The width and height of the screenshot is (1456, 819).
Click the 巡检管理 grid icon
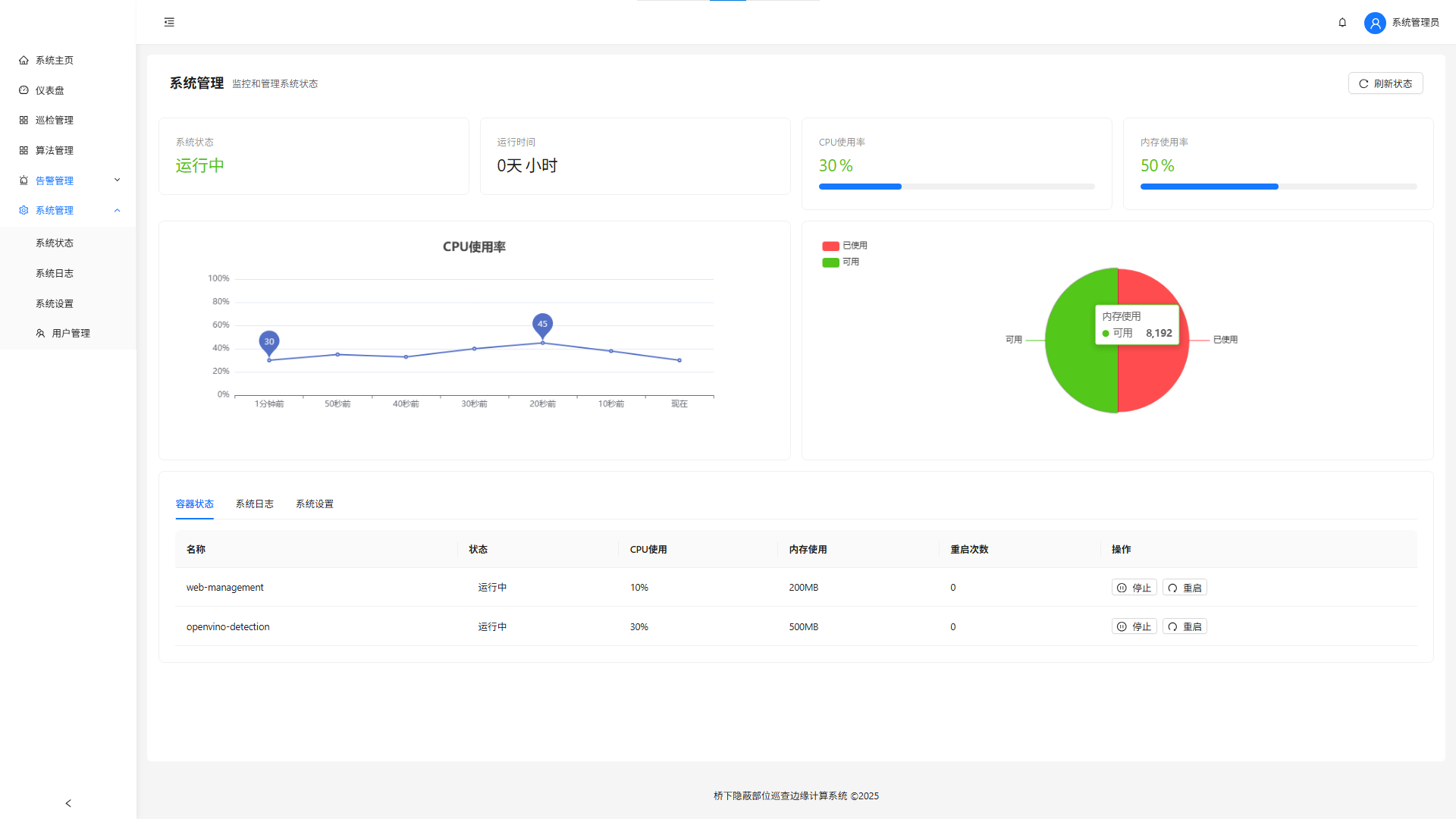[x=24, y=120]
